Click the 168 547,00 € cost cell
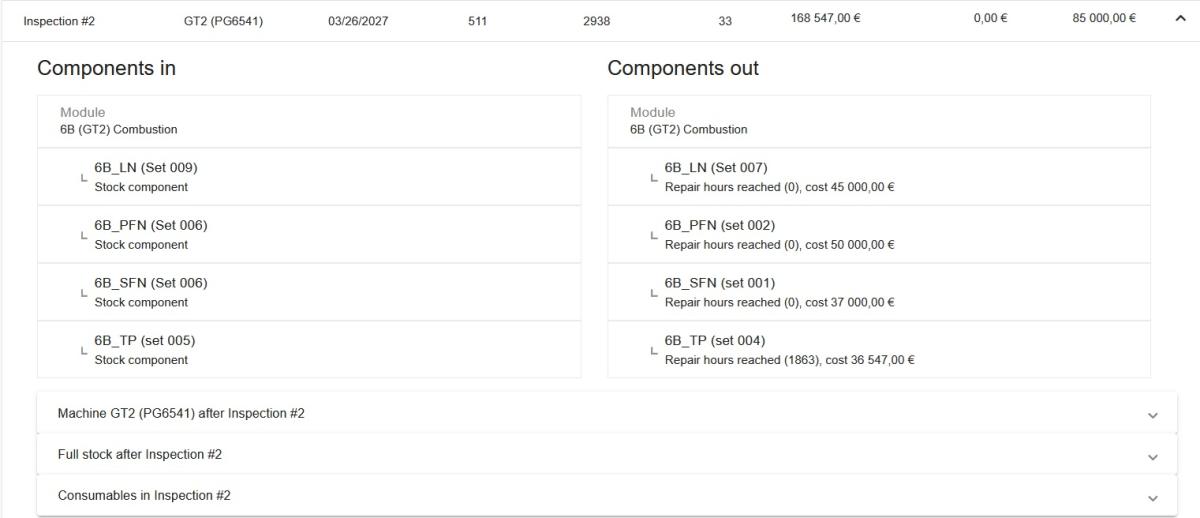This screenshot has height=518, width=1200. pyautogui.click(x=825, y=19)
